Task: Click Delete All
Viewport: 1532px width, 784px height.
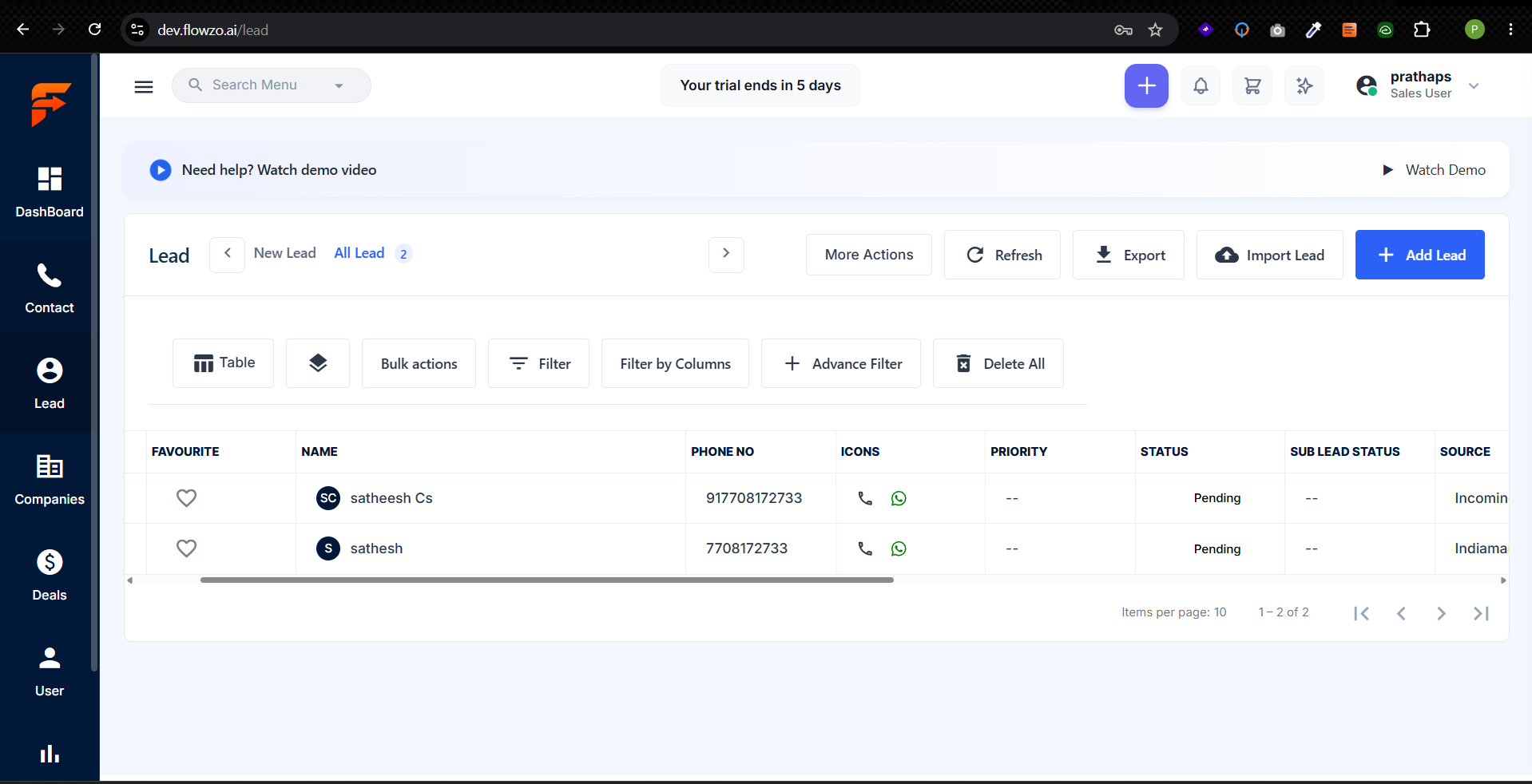Action: [x=998, y=363]
